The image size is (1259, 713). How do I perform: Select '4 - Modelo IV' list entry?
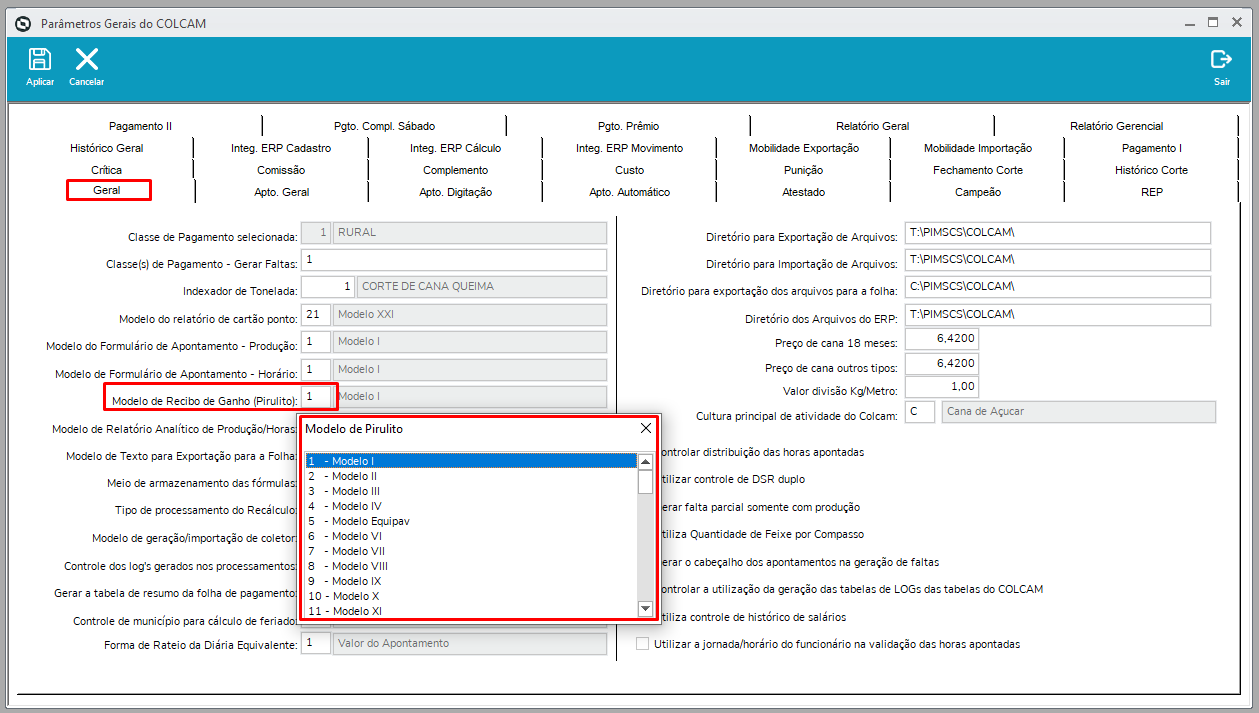click(x=471, y=506)
